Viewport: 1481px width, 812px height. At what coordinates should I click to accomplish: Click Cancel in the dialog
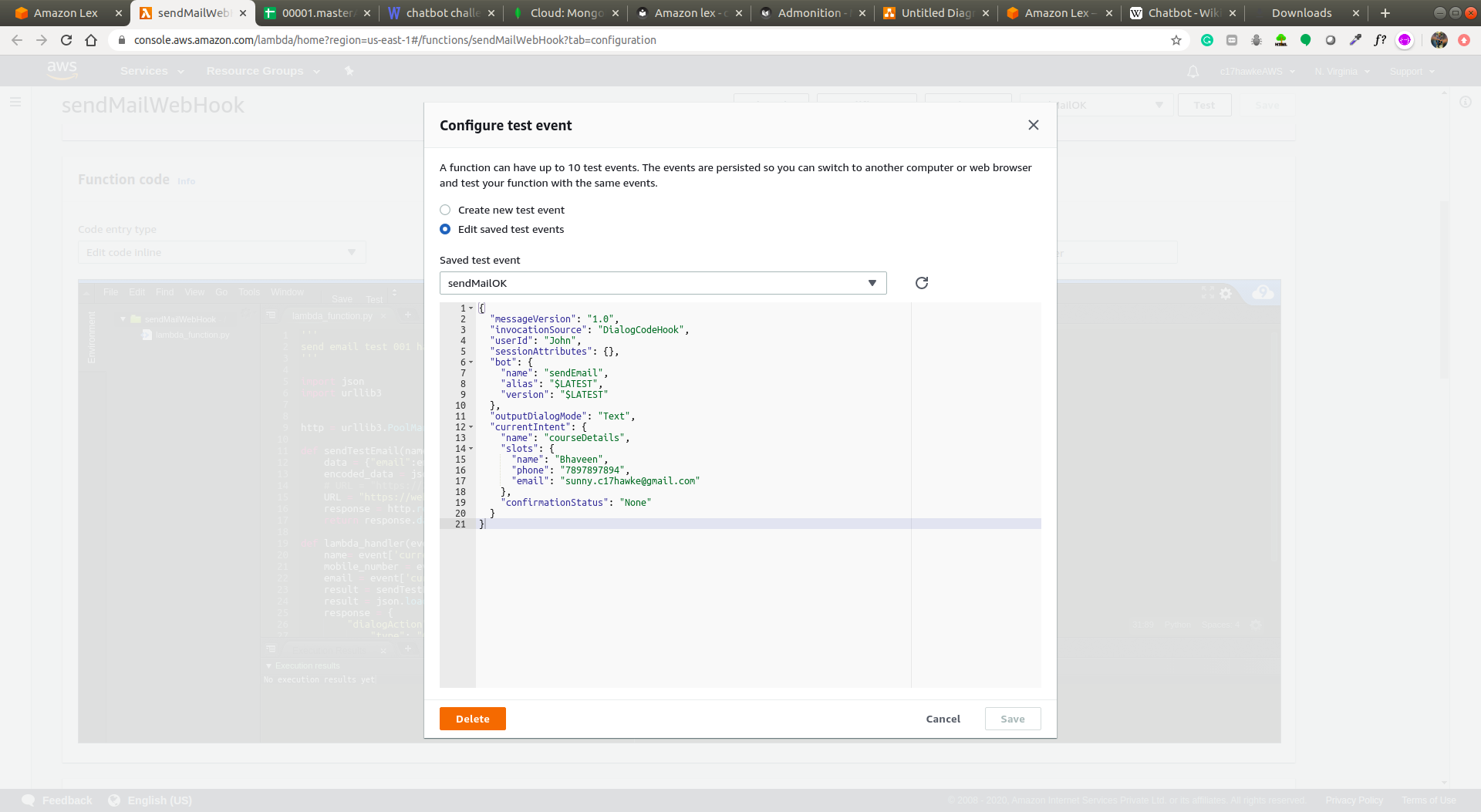pyautogui.click(x=943, y=719)
